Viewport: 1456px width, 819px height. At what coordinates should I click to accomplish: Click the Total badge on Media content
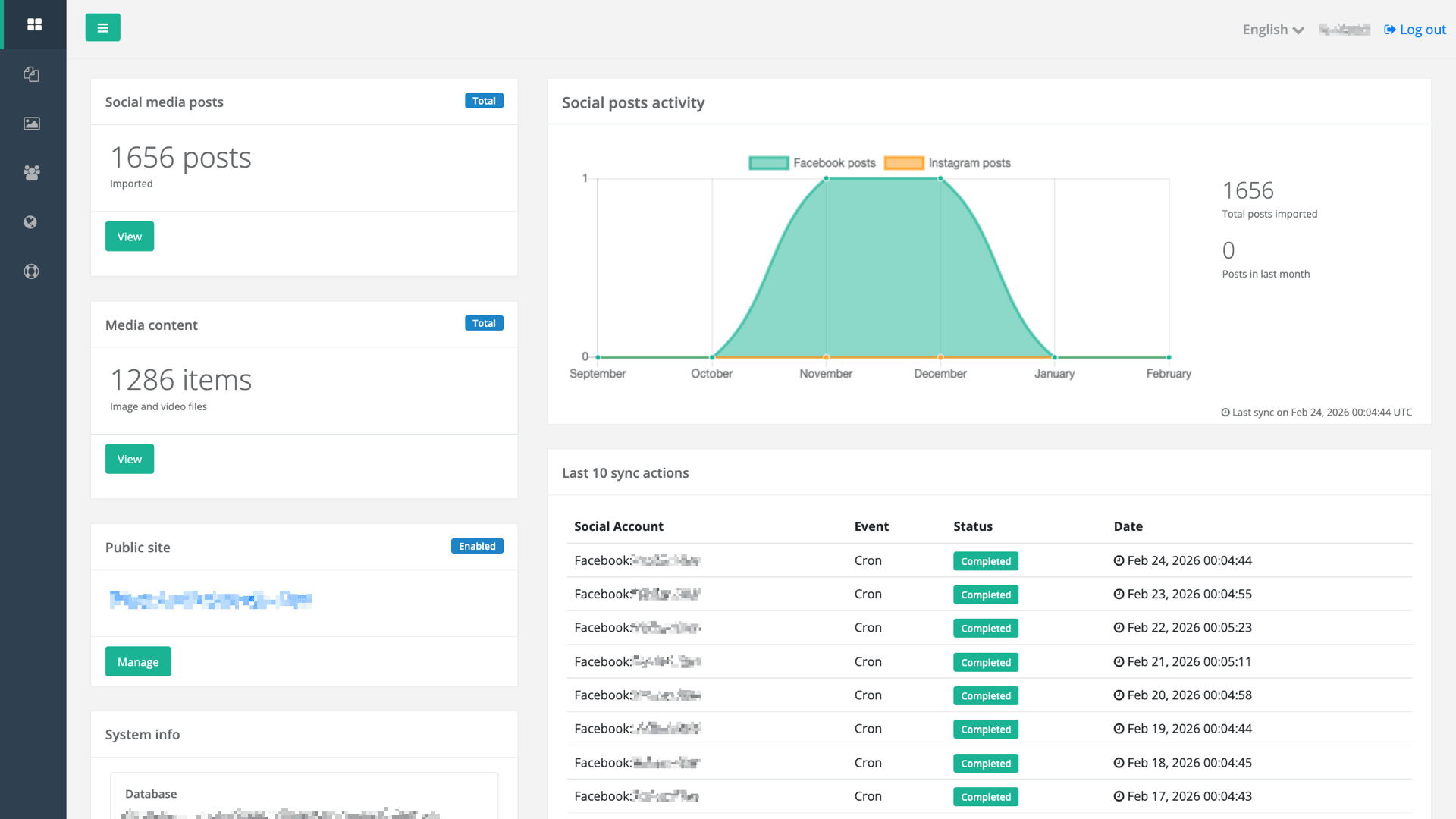pos(484,323)
